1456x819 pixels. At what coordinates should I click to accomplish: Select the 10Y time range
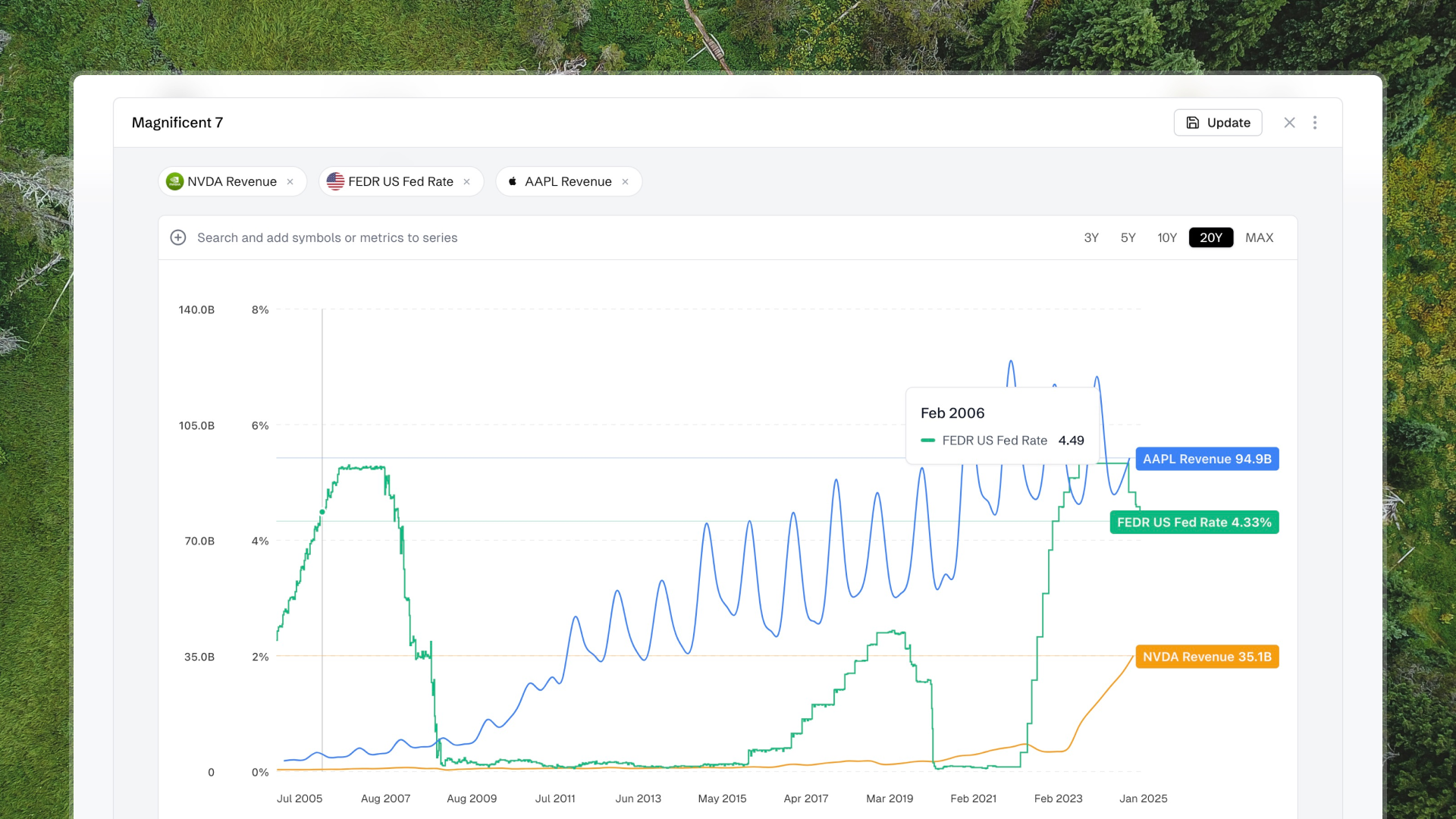(1167, 238)
